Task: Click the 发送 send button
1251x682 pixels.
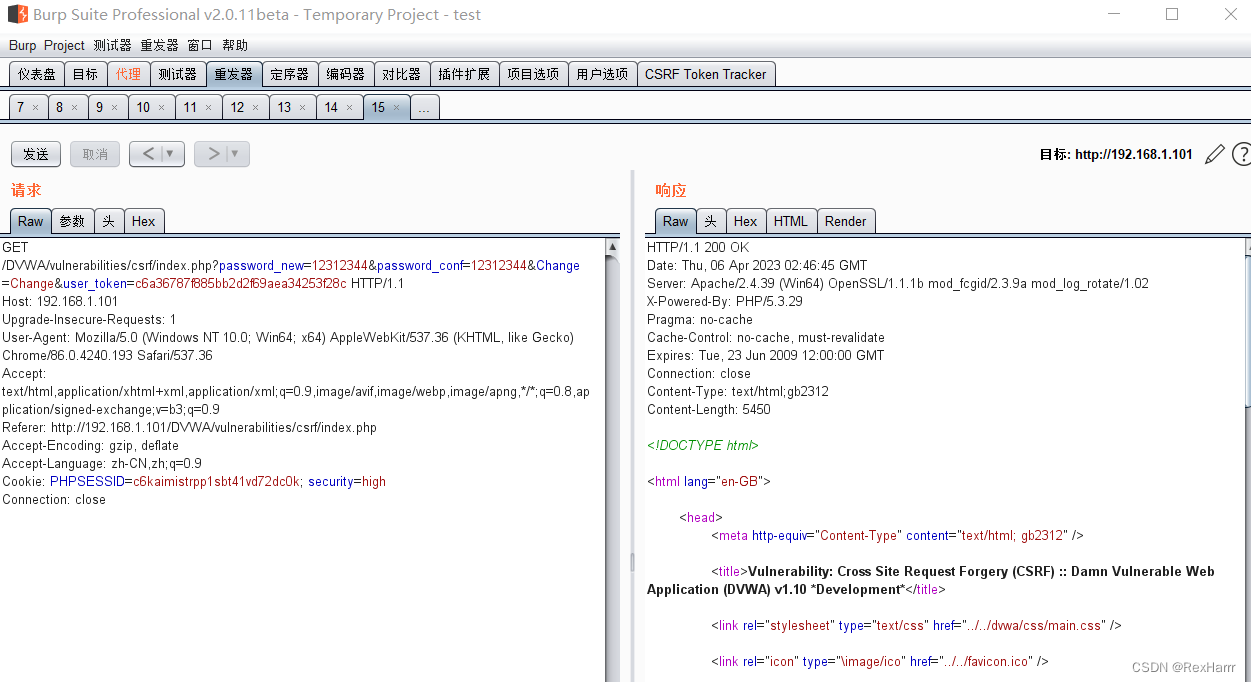Action: pyautogui.click(x=36, y=154)
